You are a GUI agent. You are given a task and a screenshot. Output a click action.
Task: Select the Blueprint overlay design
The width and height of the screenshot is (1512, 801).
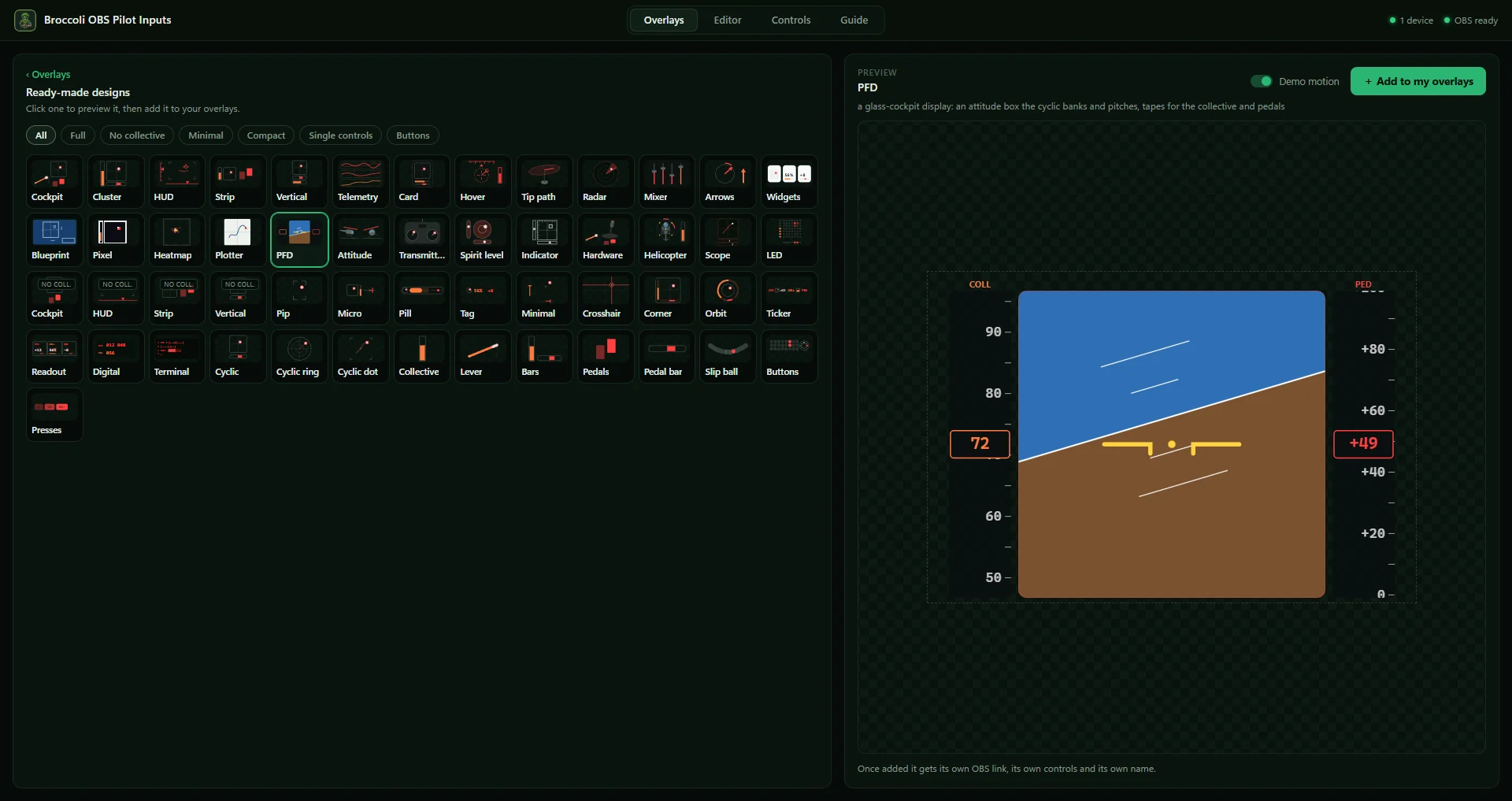54,240
